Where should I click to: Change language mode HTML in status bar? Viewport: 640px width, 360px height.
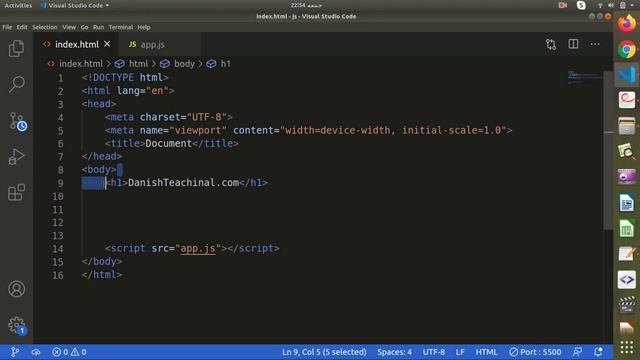click(486, 352)
